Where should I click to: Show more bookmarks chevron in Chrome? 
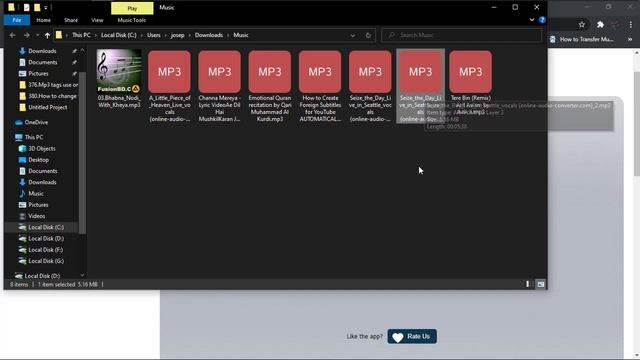(x=630, y=39)
